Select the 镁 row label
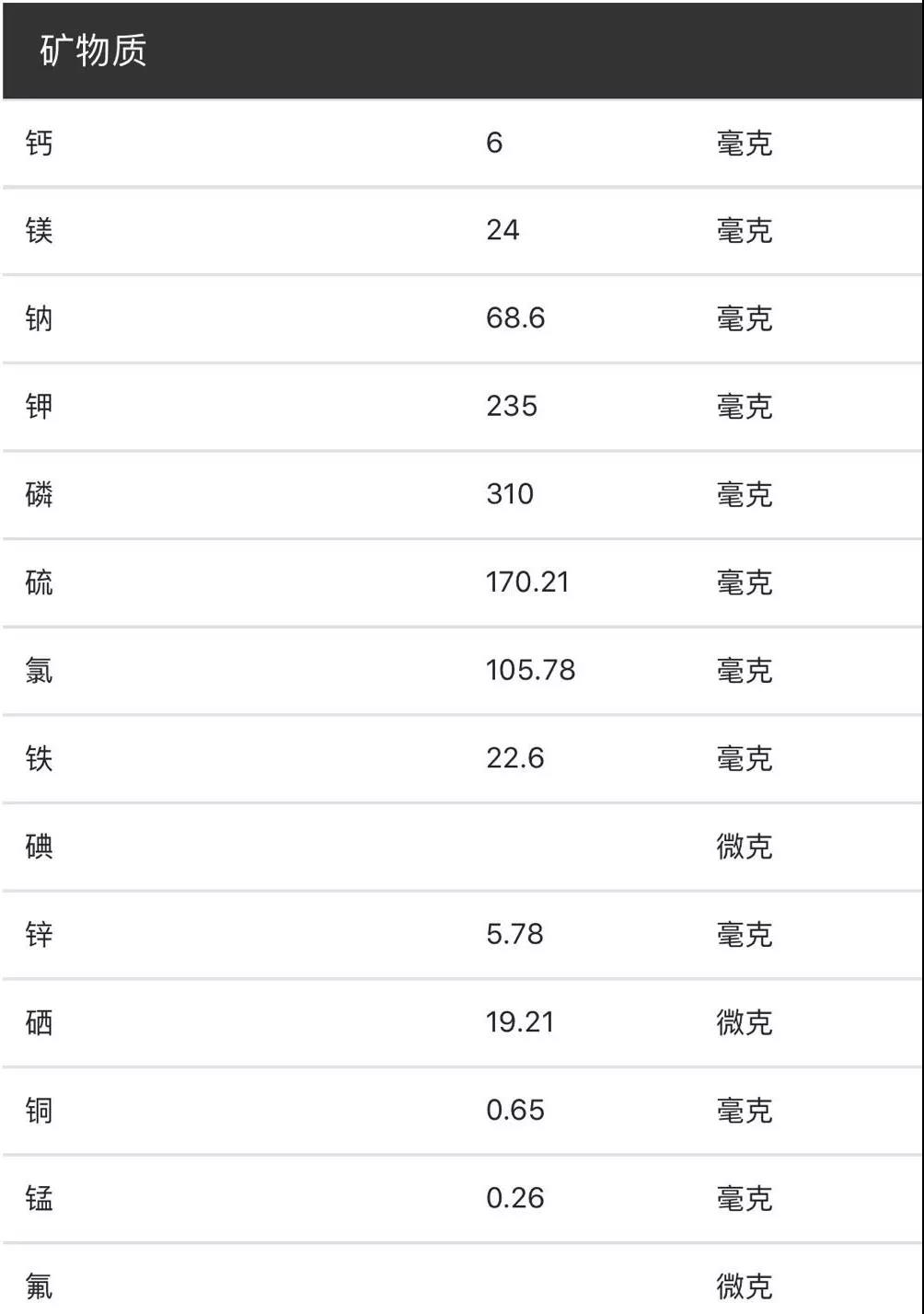The height and width of the screenshot is (1314, 924). 40,230
